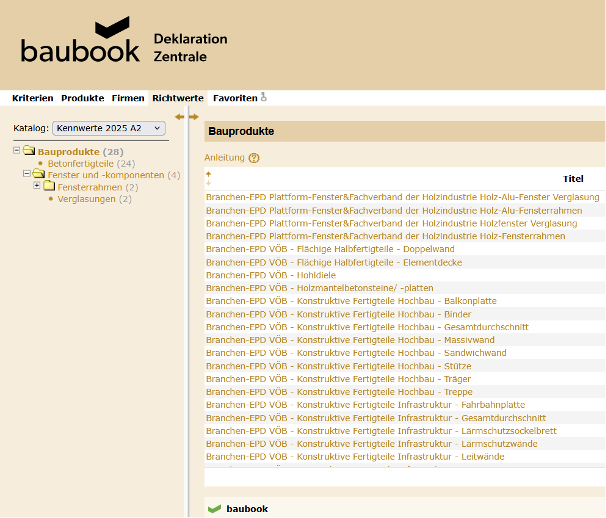
Task: Click the Deklaration Zentrale header title
Action: tap(190, 48)
